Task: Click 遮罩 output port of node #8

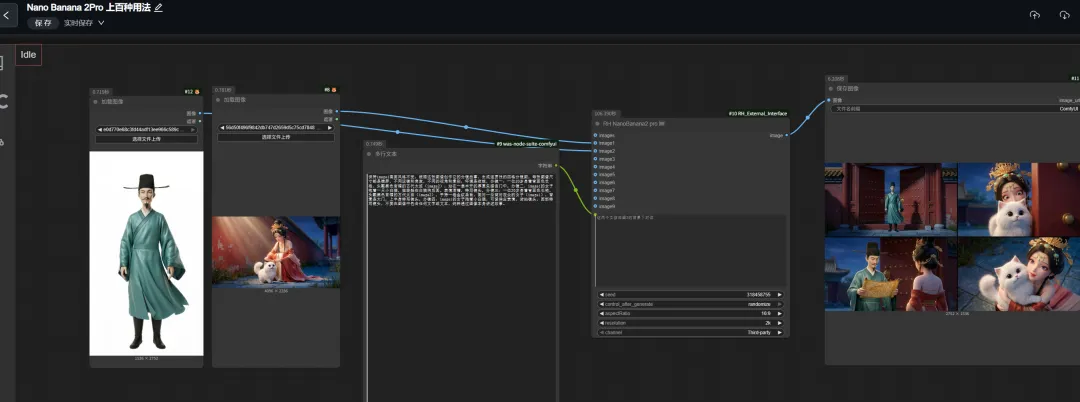Action: [x=337, y=119]
